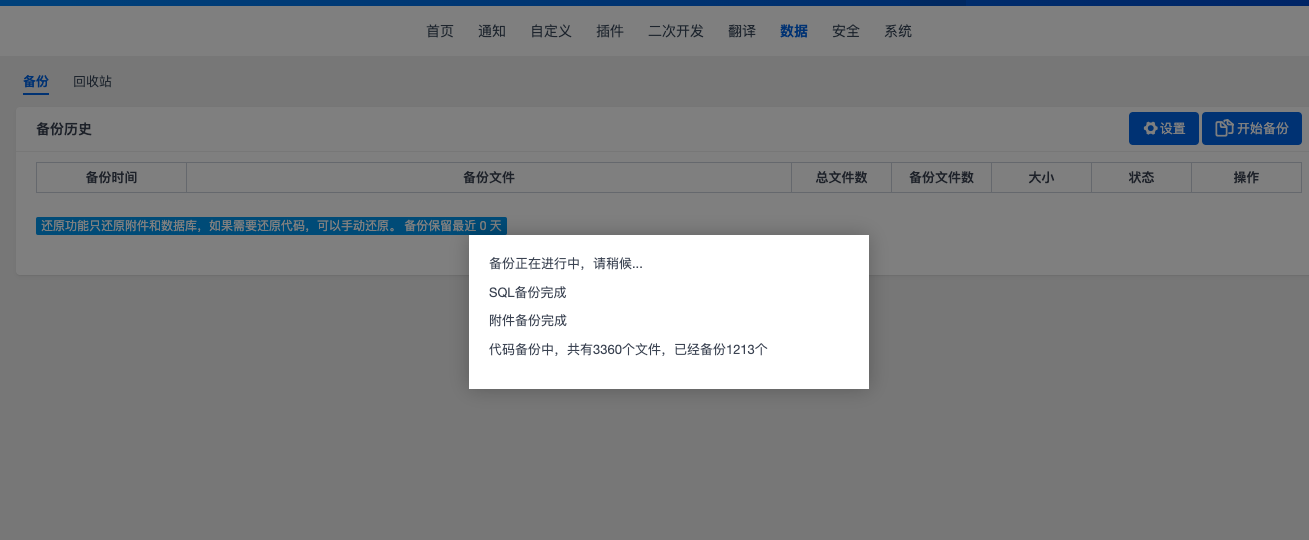1309x540 pixels.
Task: Click the blue restore notice text
Action: click(x=271, y=226)
